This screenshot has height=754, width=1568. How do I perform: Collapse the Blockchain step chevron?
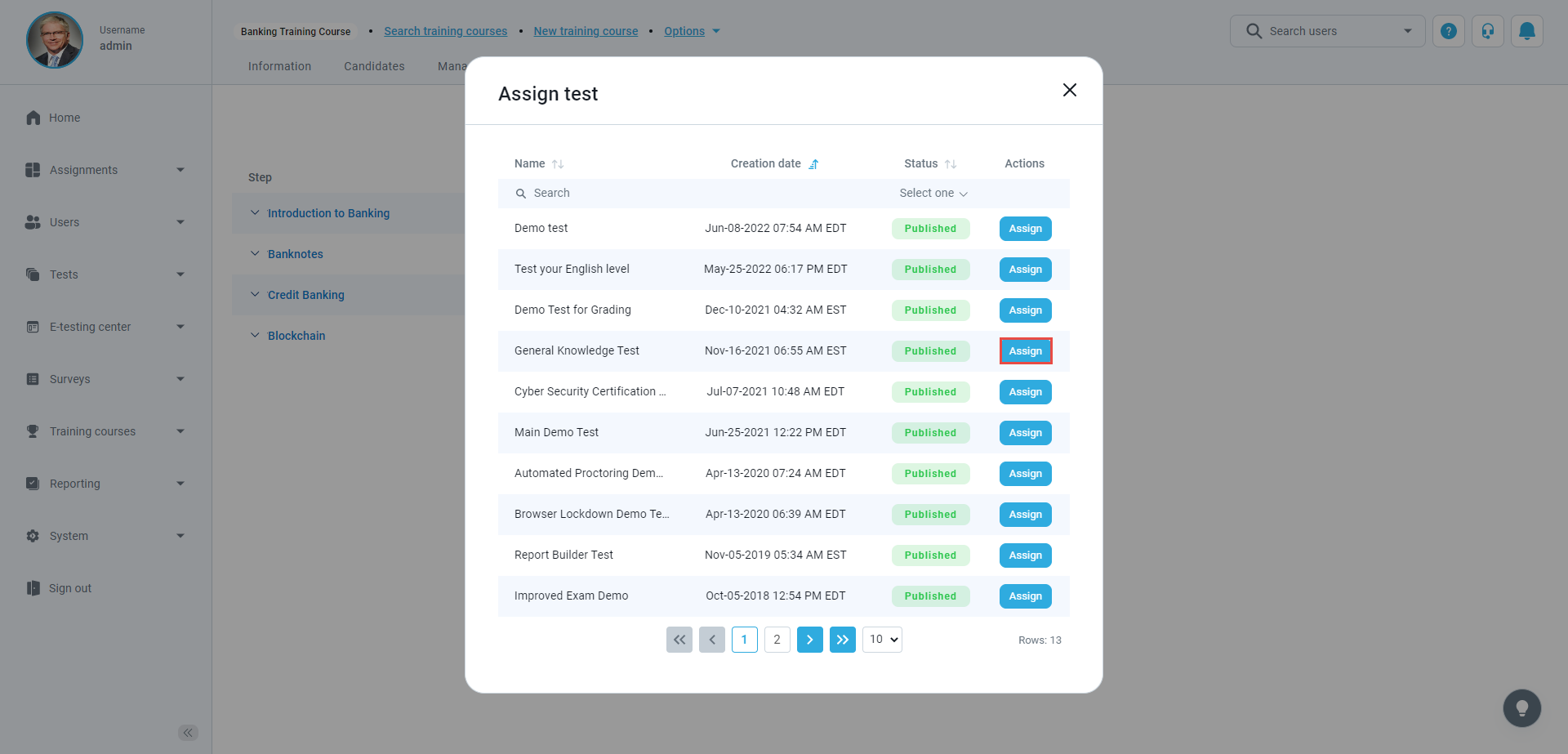coord(255,336)
